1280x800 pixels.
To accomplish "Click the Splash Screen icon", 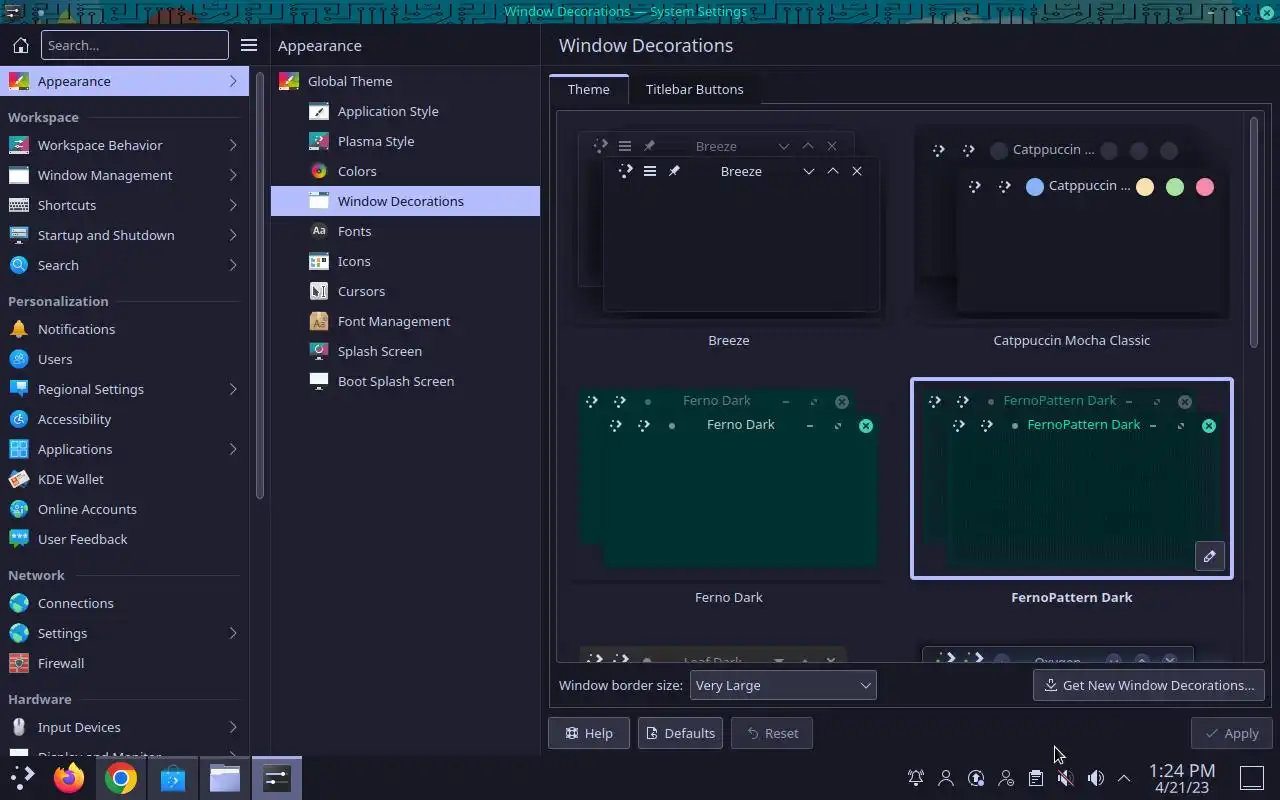I will click(319, 351).
